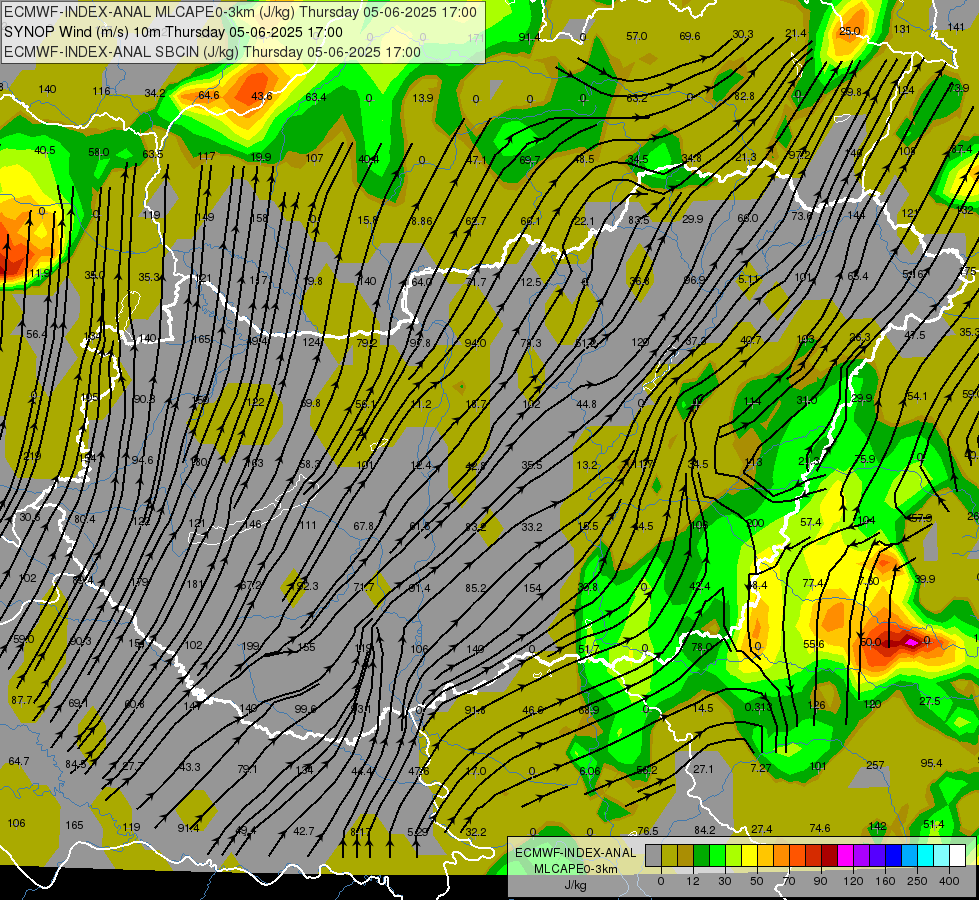
Task: Click the legend label MLCAPE0-3km
Action: [575, 869]
